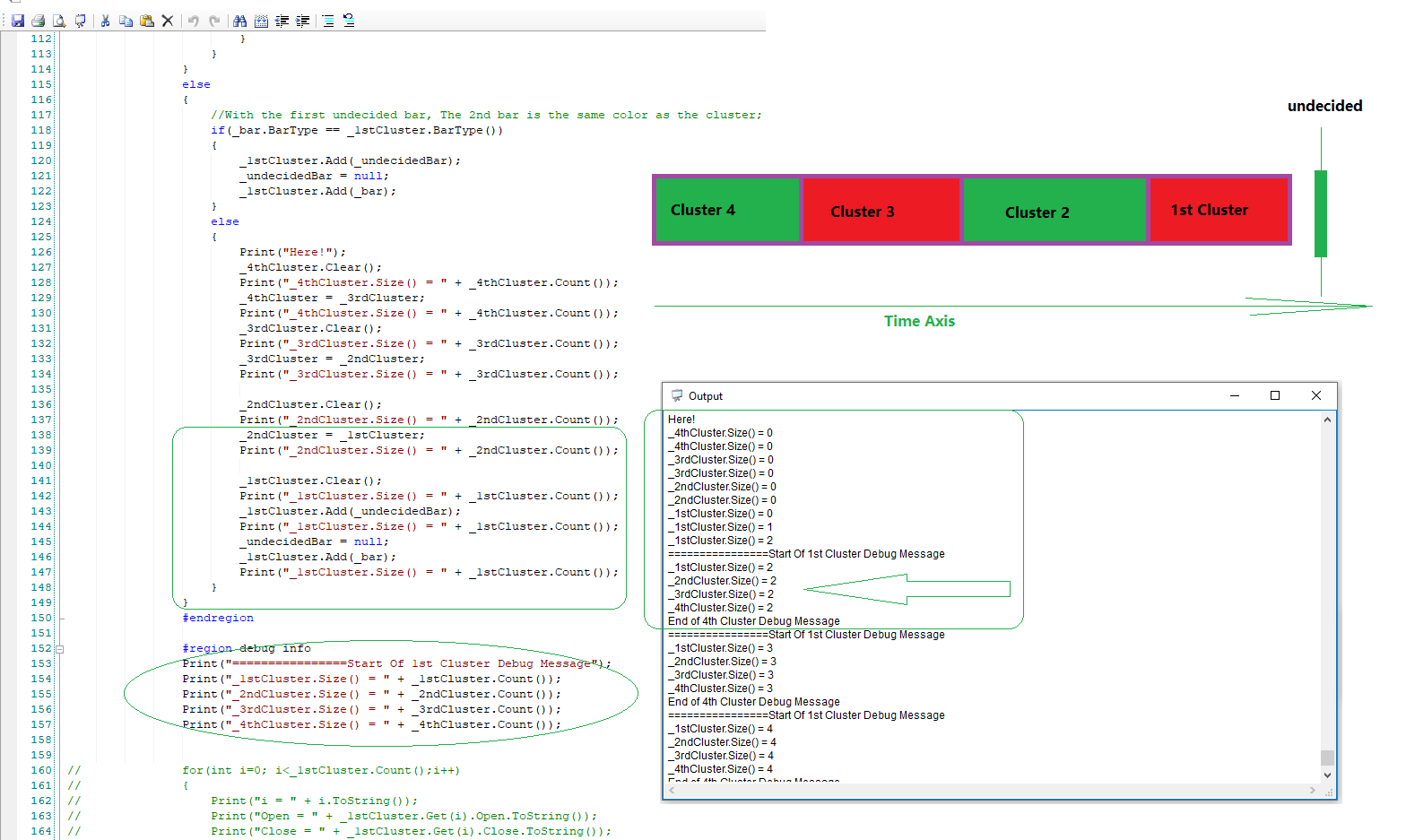Show the output window via the toolbar icon

point(81,21)
